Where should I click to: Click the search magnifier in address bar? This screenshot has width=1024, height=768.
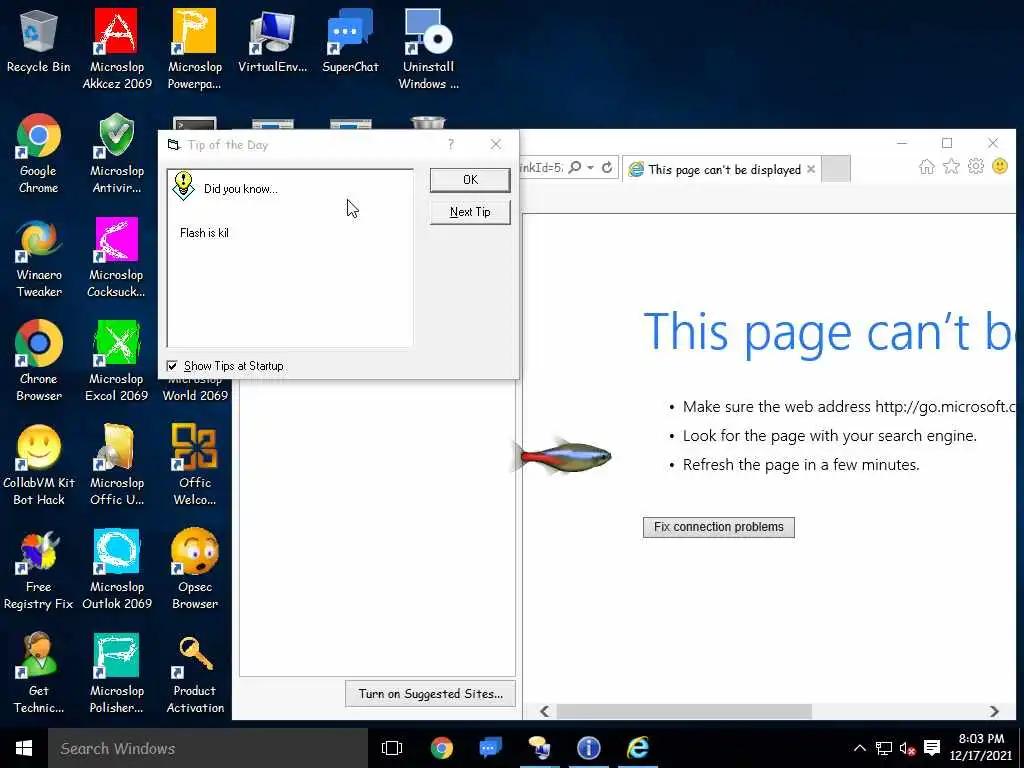tap(575, 168)
